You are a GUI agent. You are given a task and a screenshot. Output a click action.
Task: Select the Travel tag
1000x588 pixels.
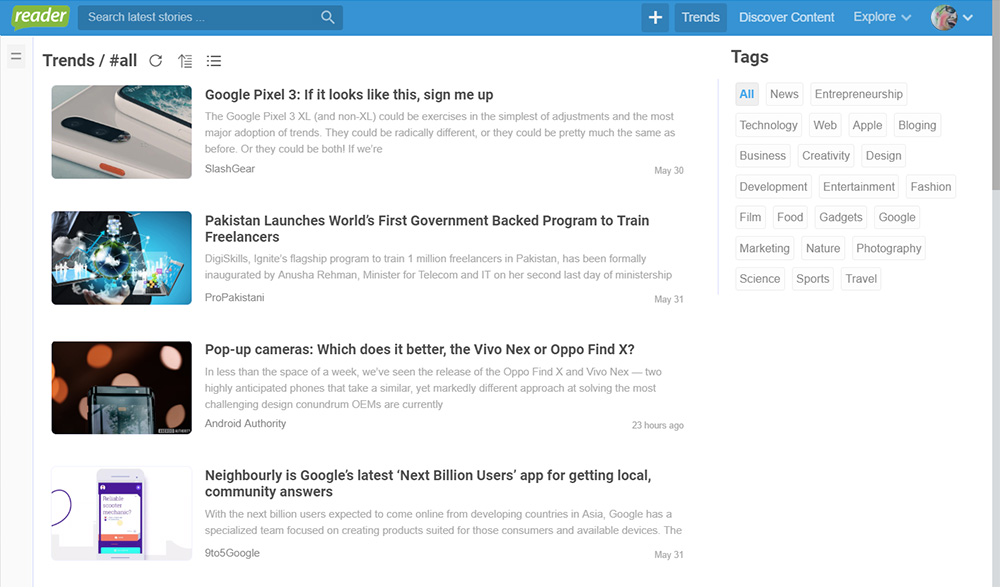point(861,279)
